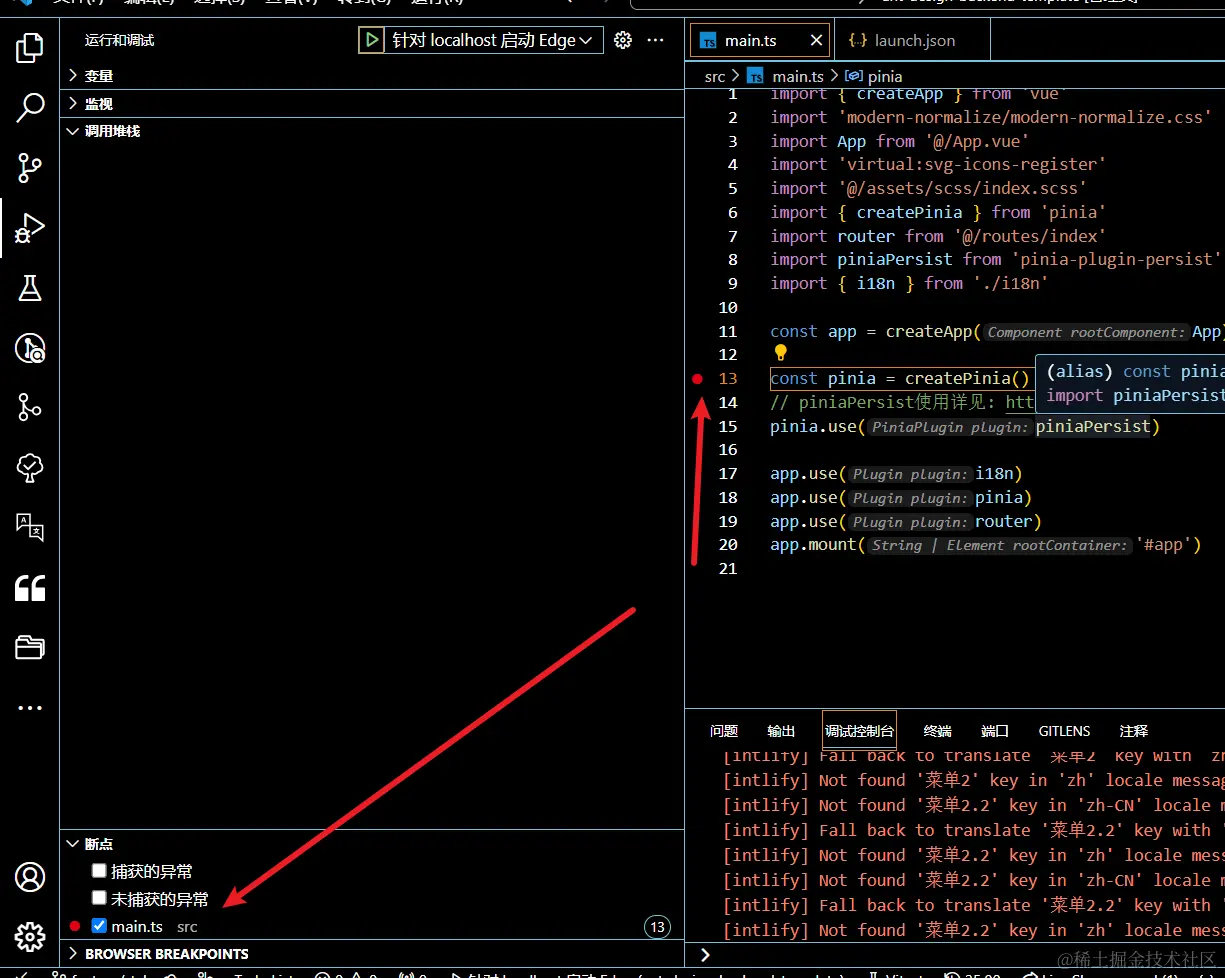Open the Git Graph branch icon view

[30, 407]
